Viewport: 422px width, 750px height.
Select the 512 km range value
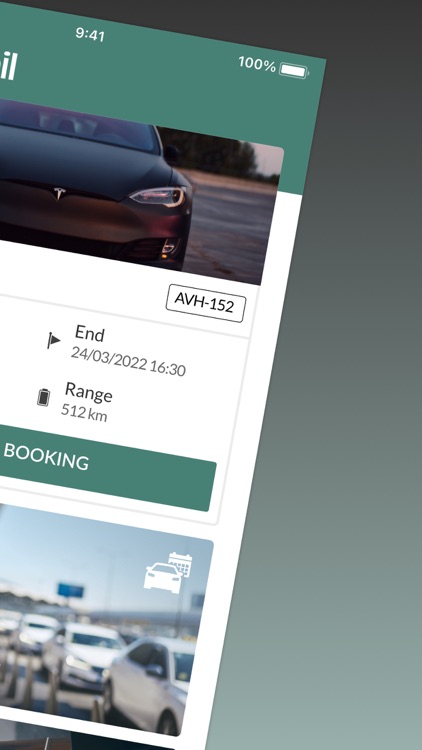click(x=84, y=413)
